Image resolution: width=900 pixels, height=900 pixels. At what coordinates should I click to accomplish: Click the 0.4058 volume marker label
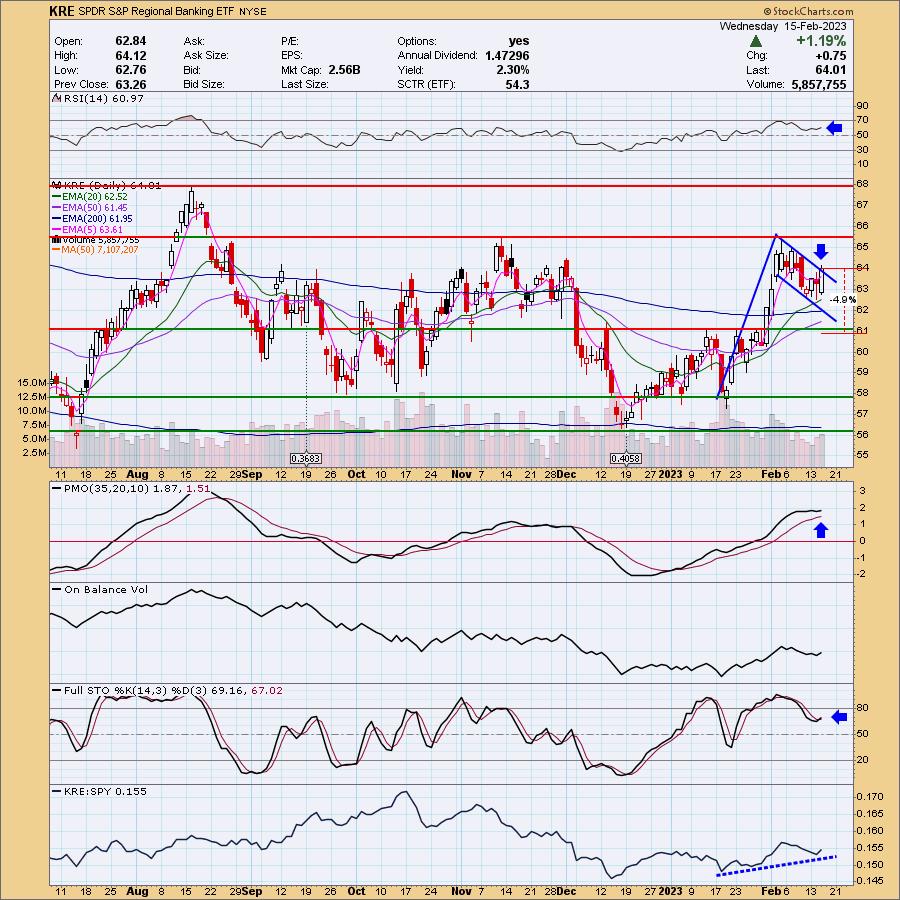(x=626, y=459)
